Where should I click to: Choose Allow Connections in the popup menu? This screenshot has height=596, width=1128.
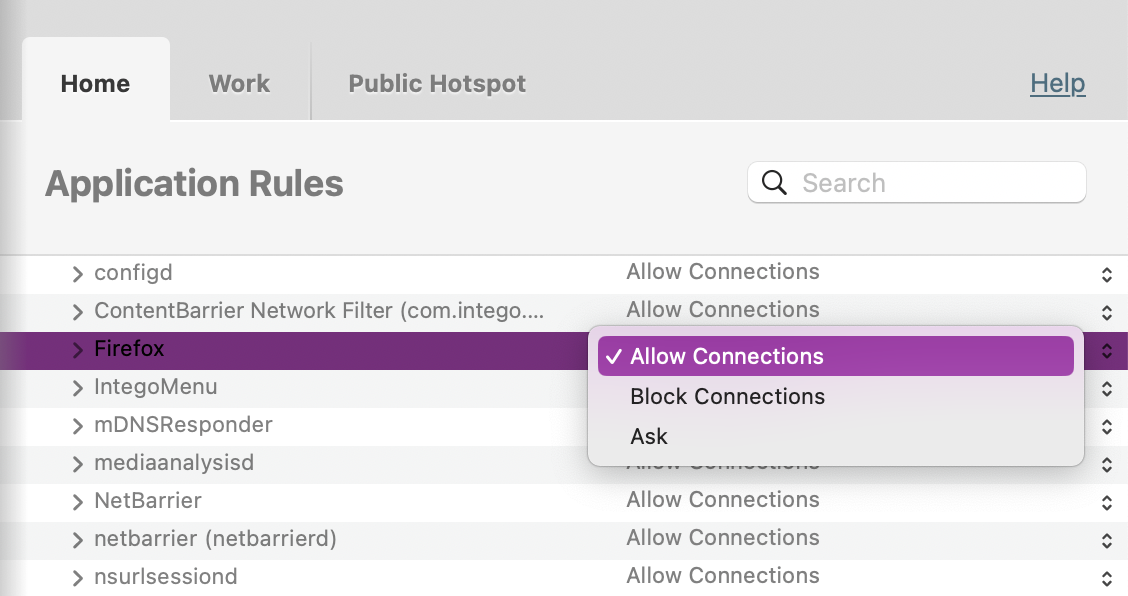[835, 356]
